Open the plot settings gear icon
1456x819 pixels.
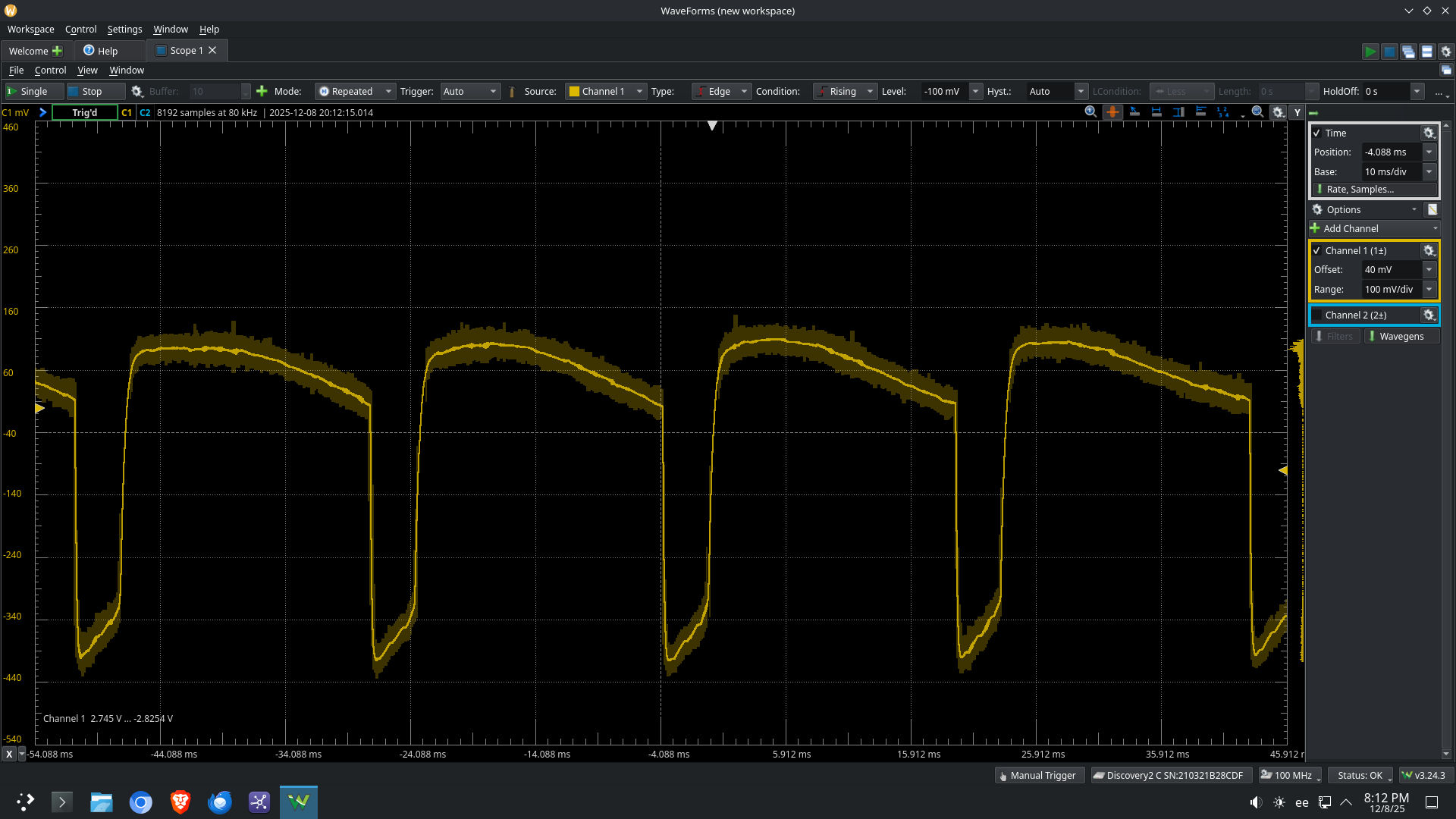[x=1279, y=112]
